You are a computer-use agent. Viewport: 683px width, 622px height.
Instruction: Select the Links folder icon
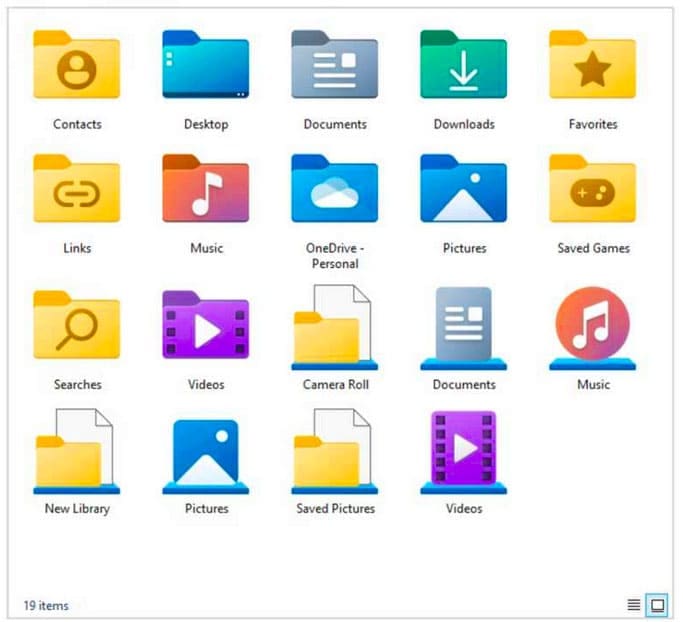coord(77,190)
